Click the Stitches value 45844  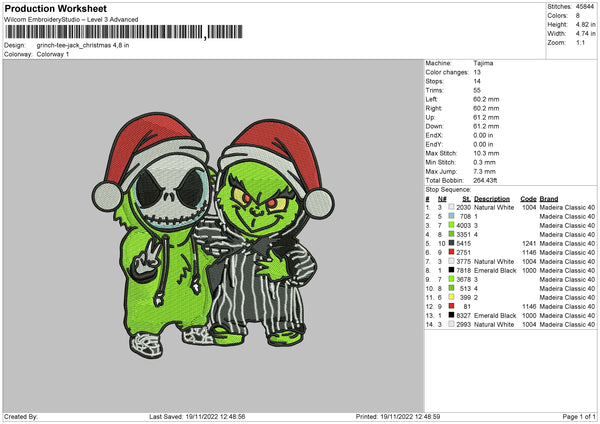(x=585, y=7)
